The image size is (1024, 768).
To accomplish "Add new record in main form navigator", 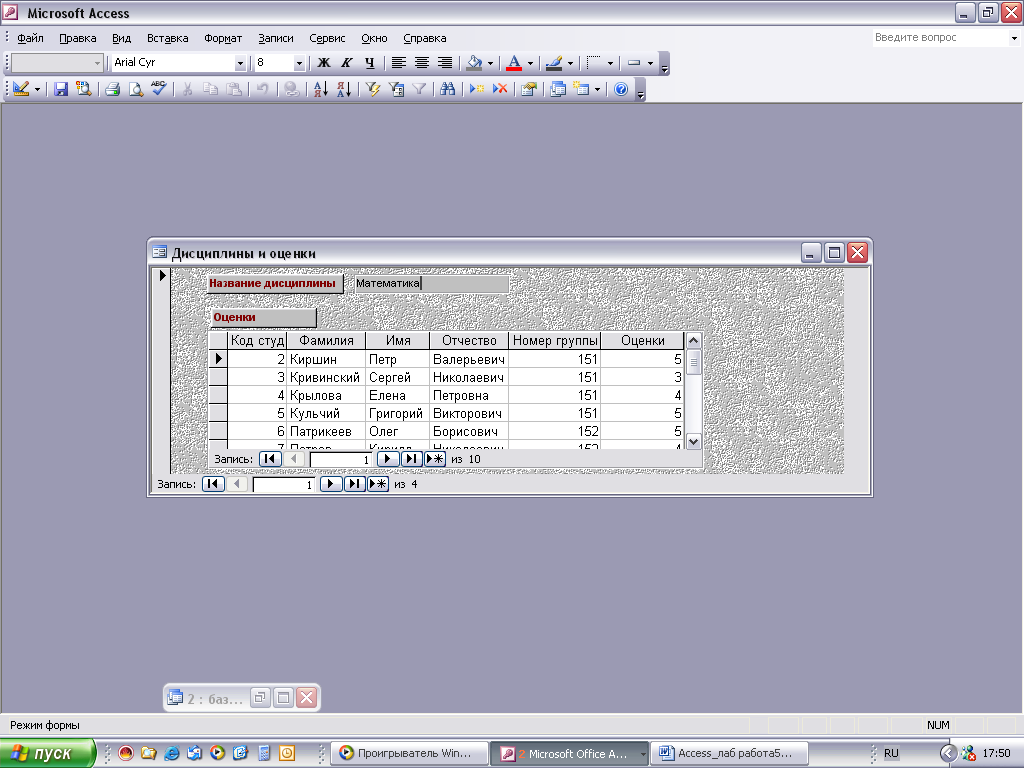I will tap(377, 484).
